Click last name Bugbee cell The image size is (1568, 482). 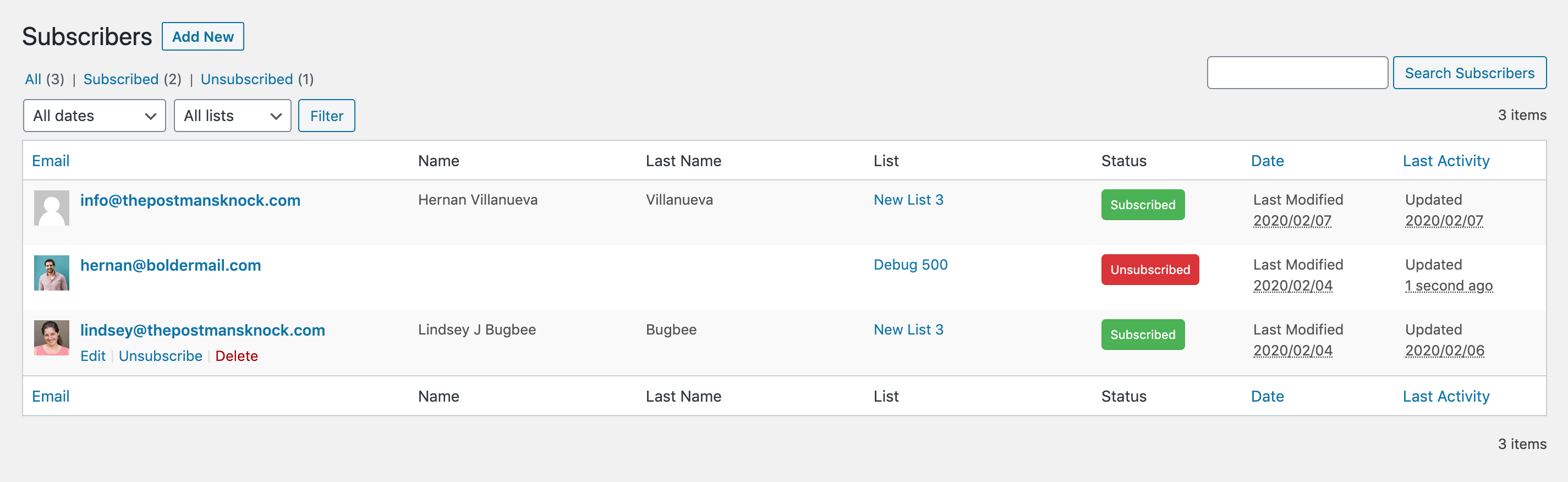671,330
